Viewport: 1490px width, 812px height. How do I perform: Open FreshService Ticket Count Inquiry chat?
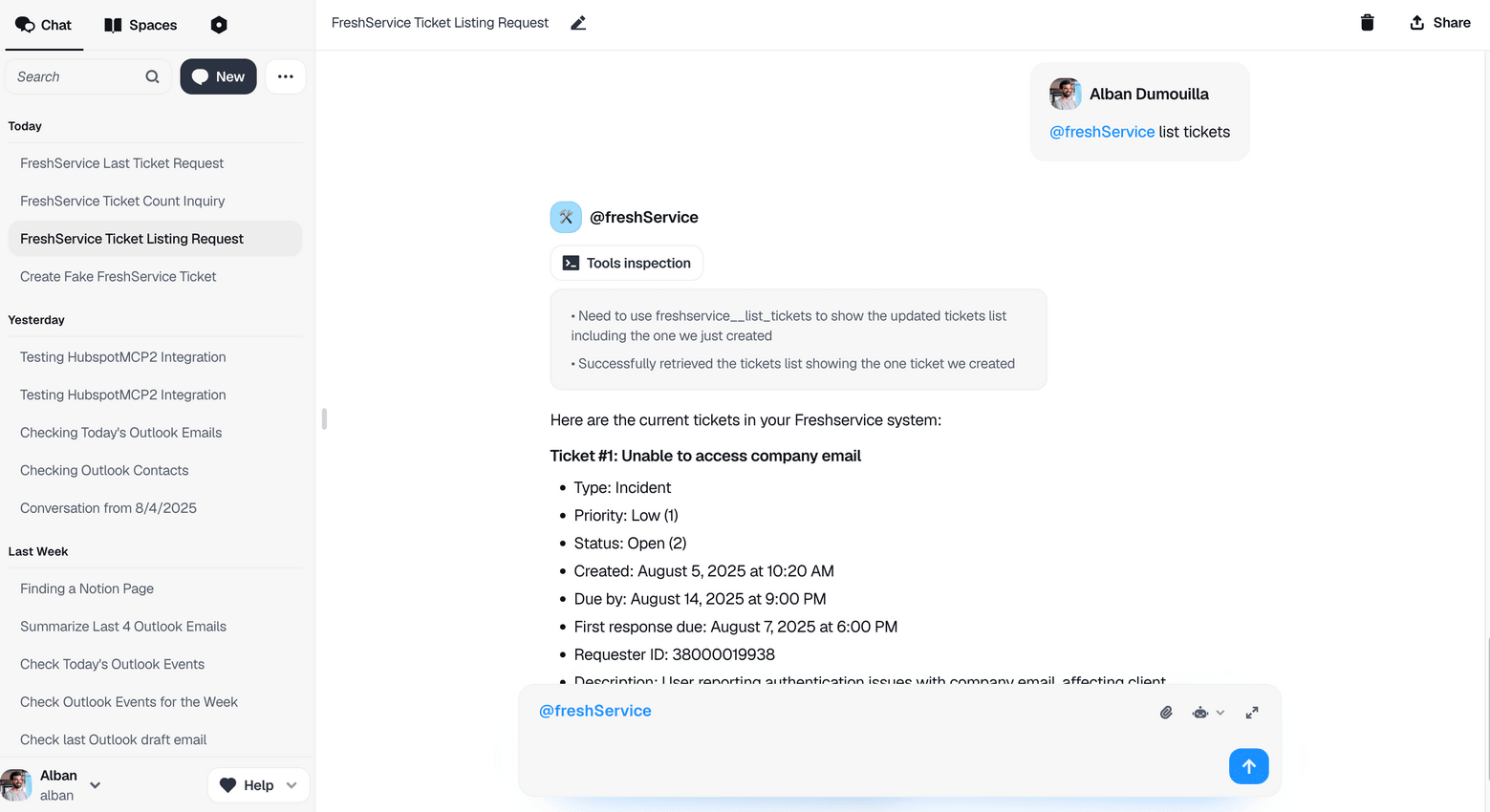coord(155,201)
